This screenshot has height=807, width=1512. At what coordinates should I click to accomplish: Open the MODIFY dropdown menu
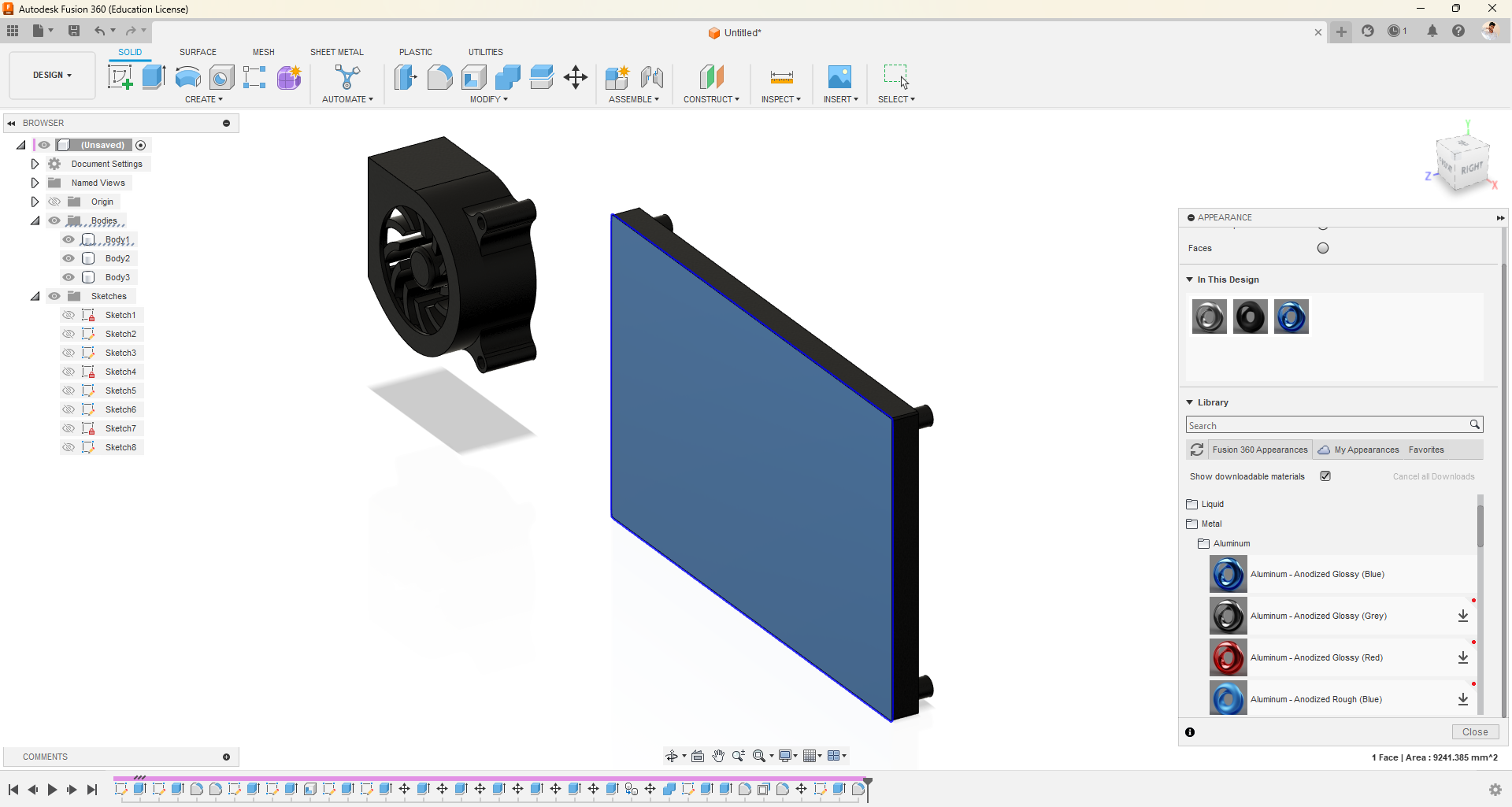489,99
